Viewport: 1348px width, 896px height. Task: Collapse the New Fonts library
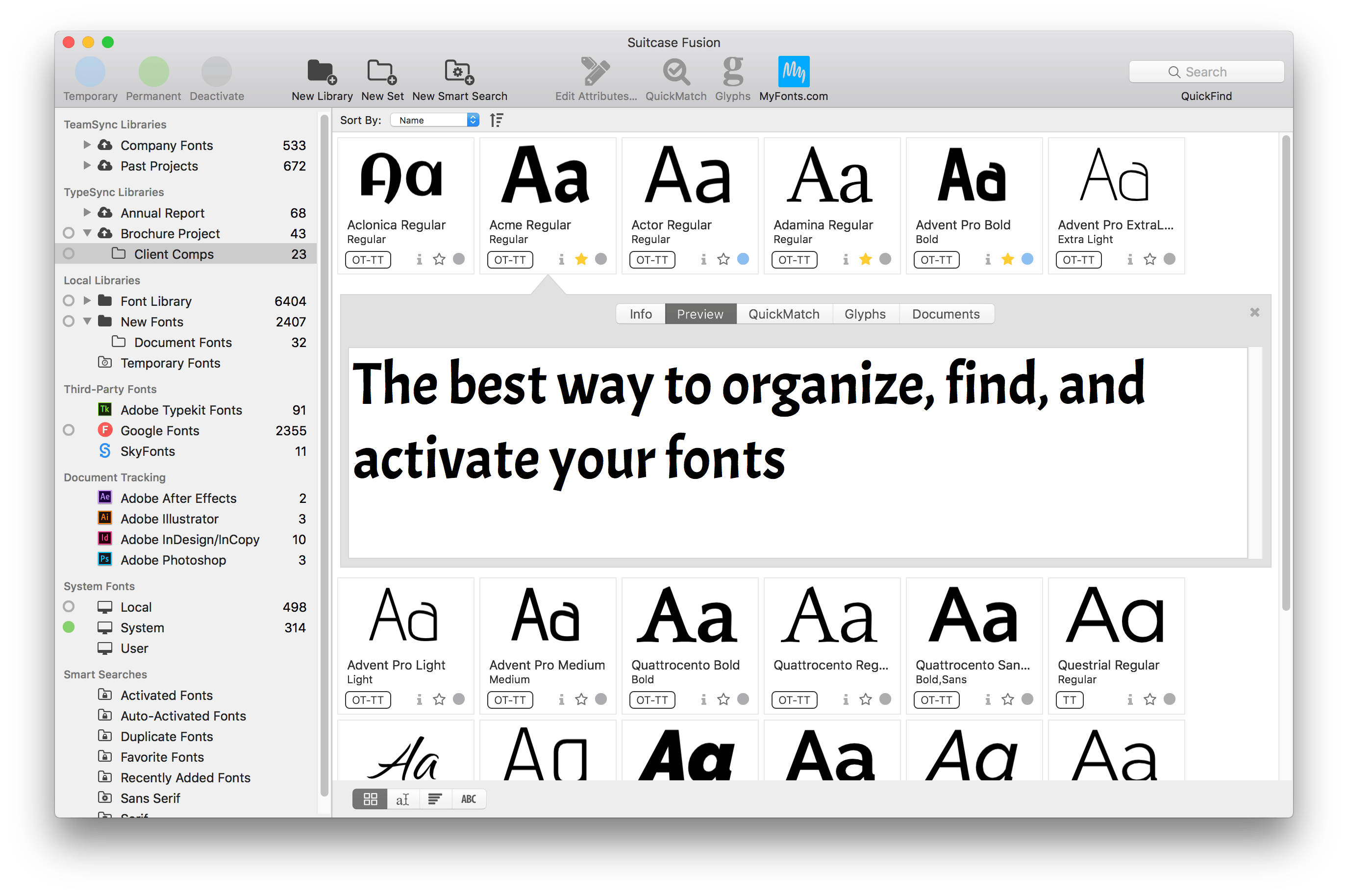(87, 321)
